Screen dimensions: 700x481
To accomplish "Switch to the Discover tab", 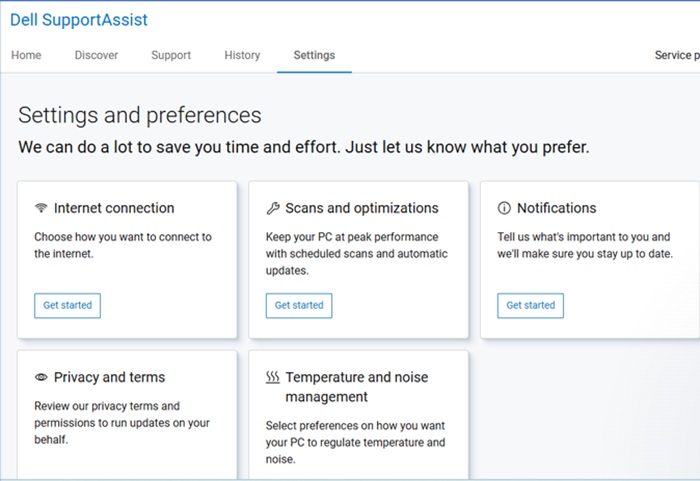I will coord(96,55).
